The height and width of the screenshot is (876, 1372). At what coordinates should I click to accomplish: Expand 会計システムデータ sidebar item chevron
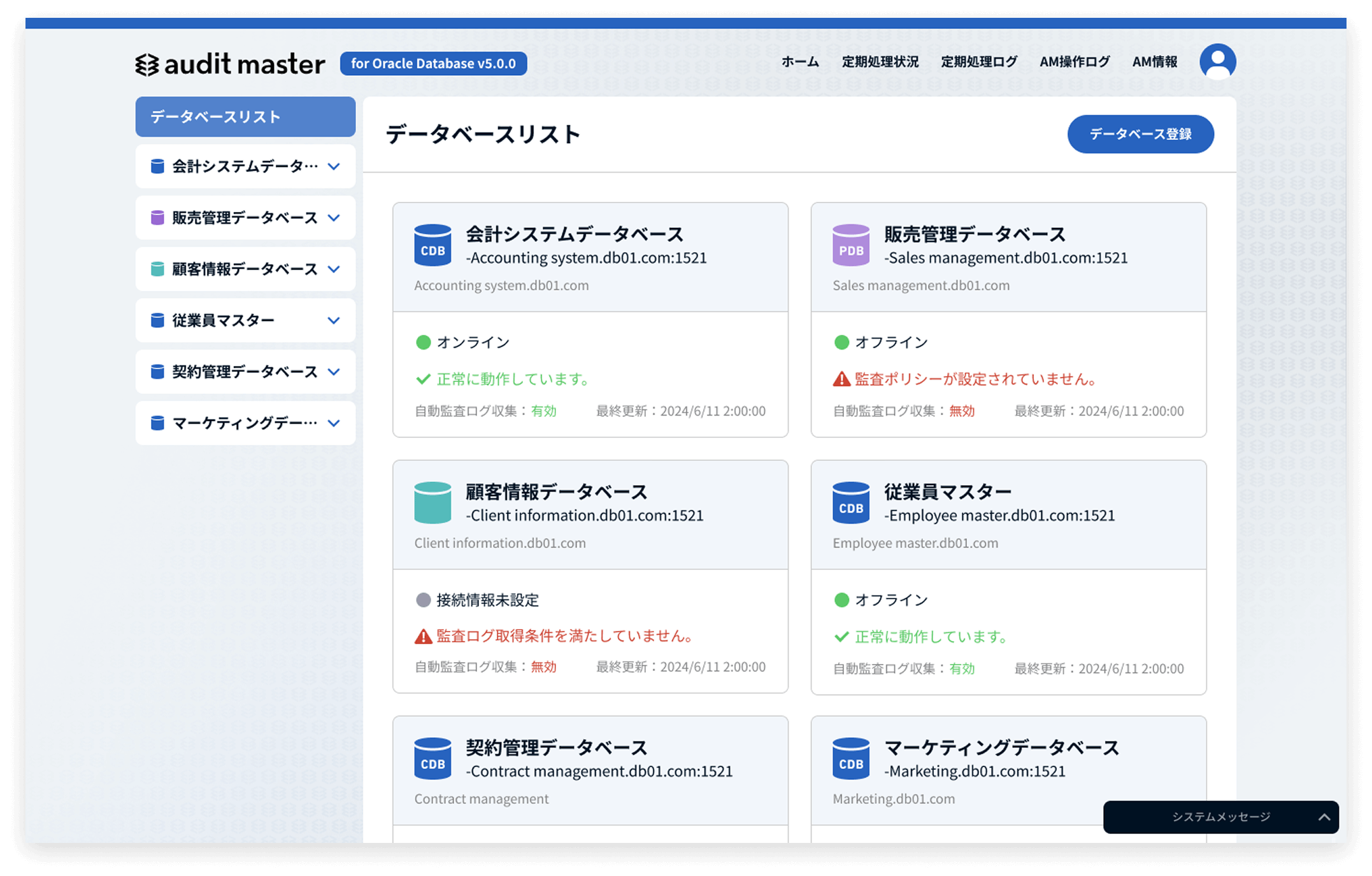coord(334,167)
